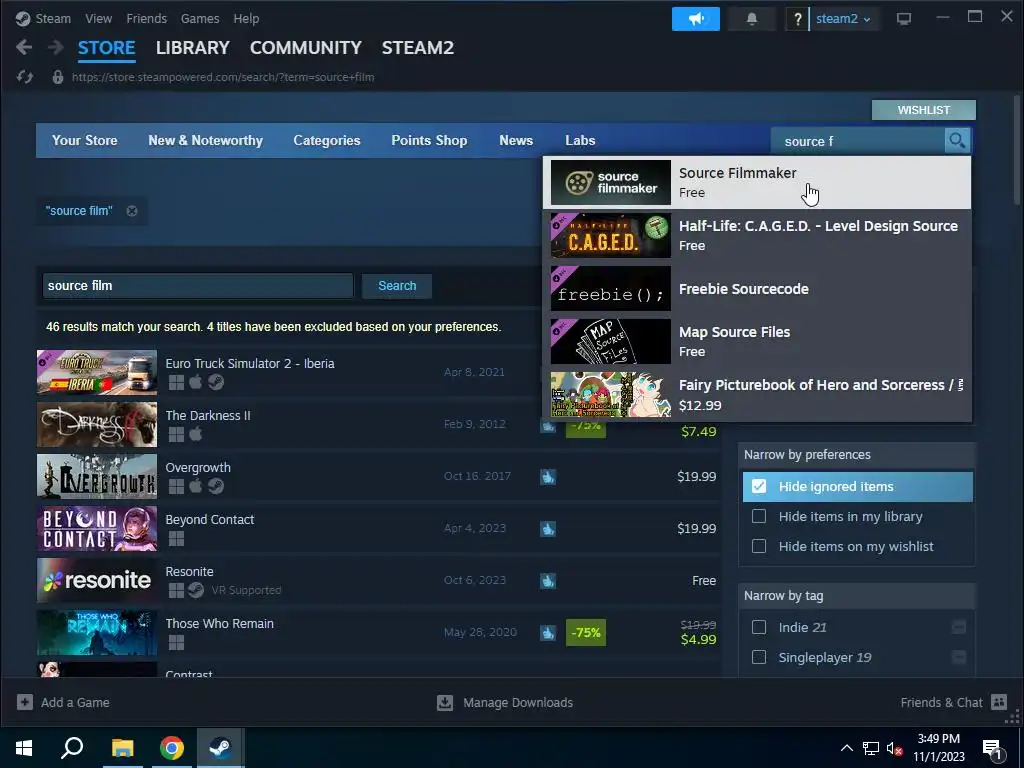Switch to the LIBRARY tab
1024x768 pixels.
click(193, 48)
